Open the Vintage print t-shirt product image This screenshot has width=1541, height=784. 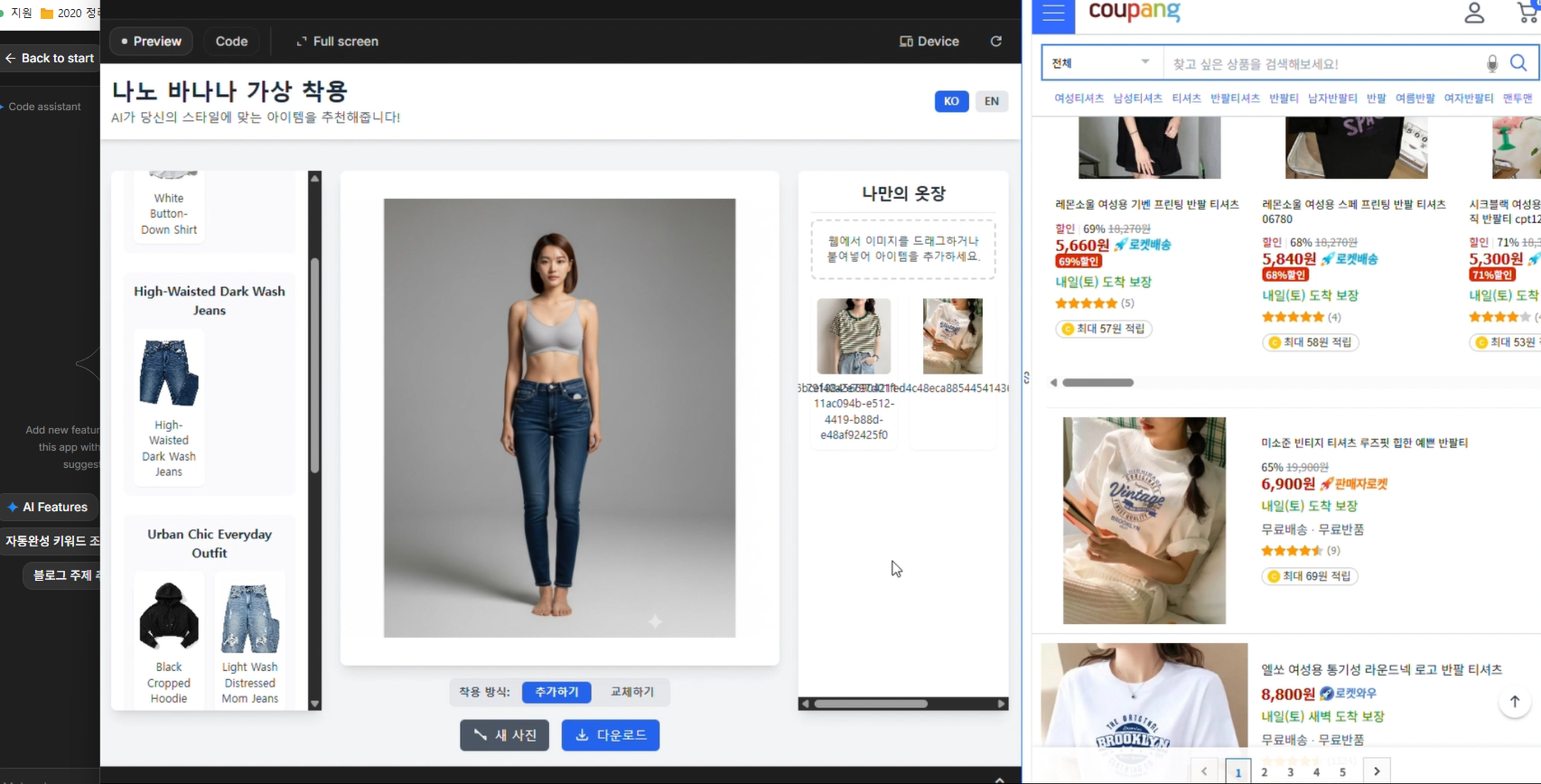[x=1144, y=520]
